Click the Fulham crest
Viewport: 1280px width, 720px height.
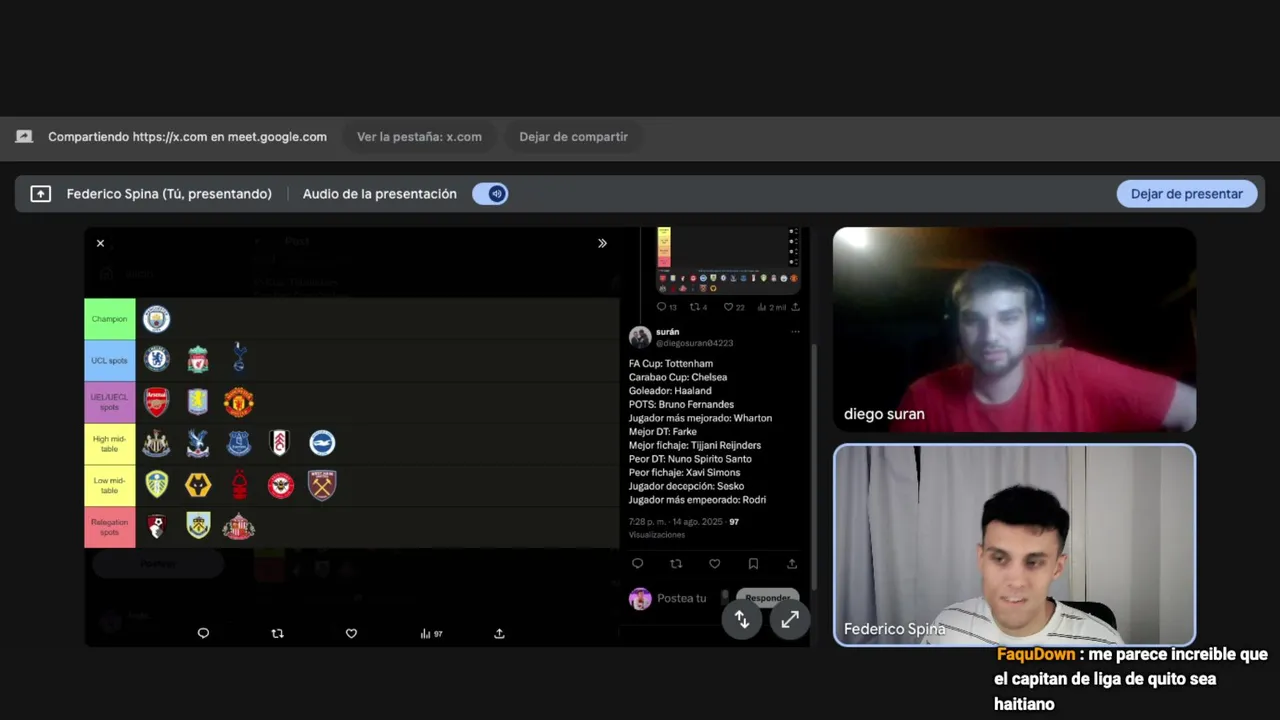[x=279, y=443]
